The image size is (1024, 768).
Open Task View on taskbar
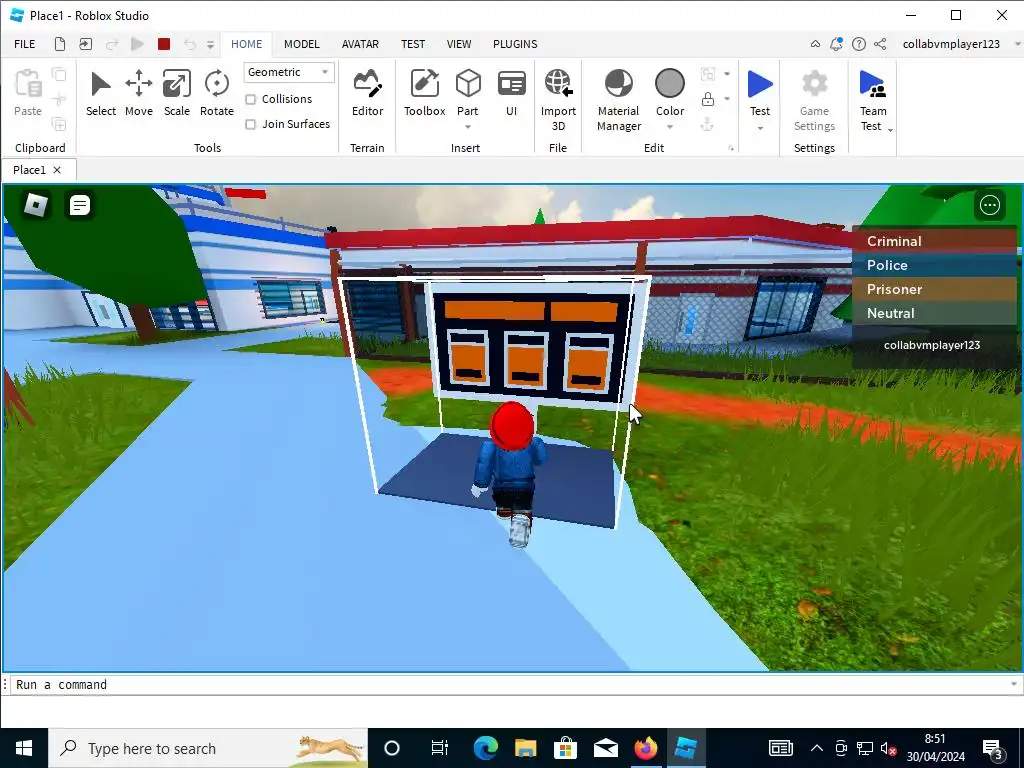[440, 748]
